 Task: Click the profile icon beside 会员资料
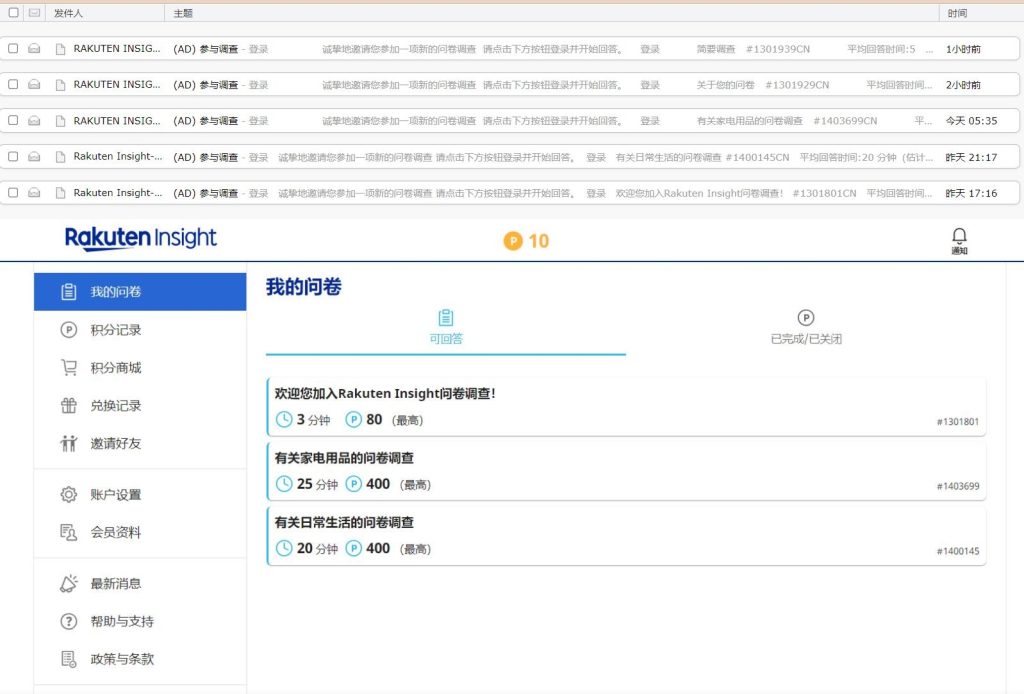click(x=69, y=532)
